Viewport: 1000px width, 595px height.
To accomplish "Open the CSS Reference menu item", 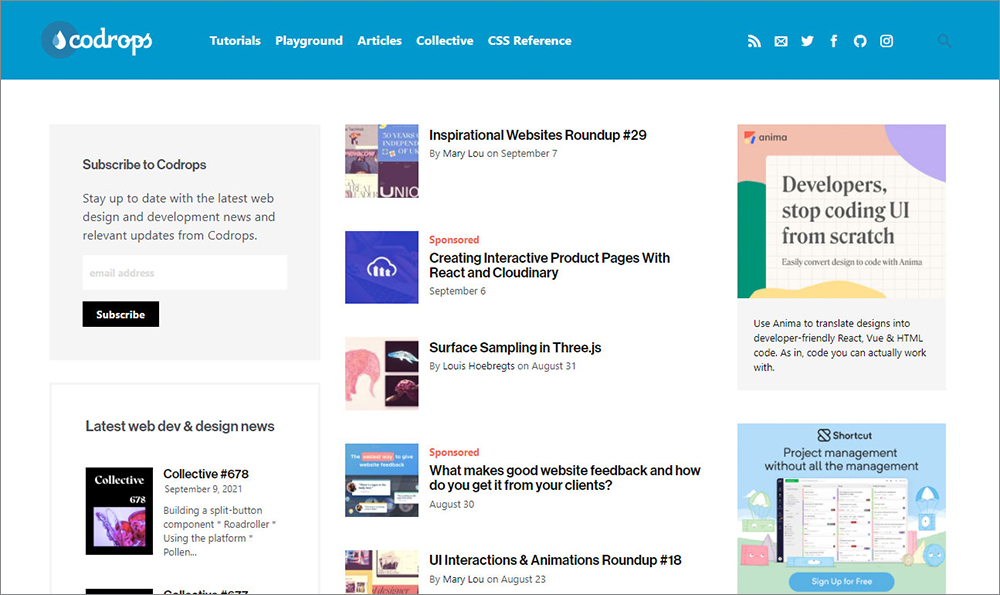I will pyautogui.click(x=529, y=40).
